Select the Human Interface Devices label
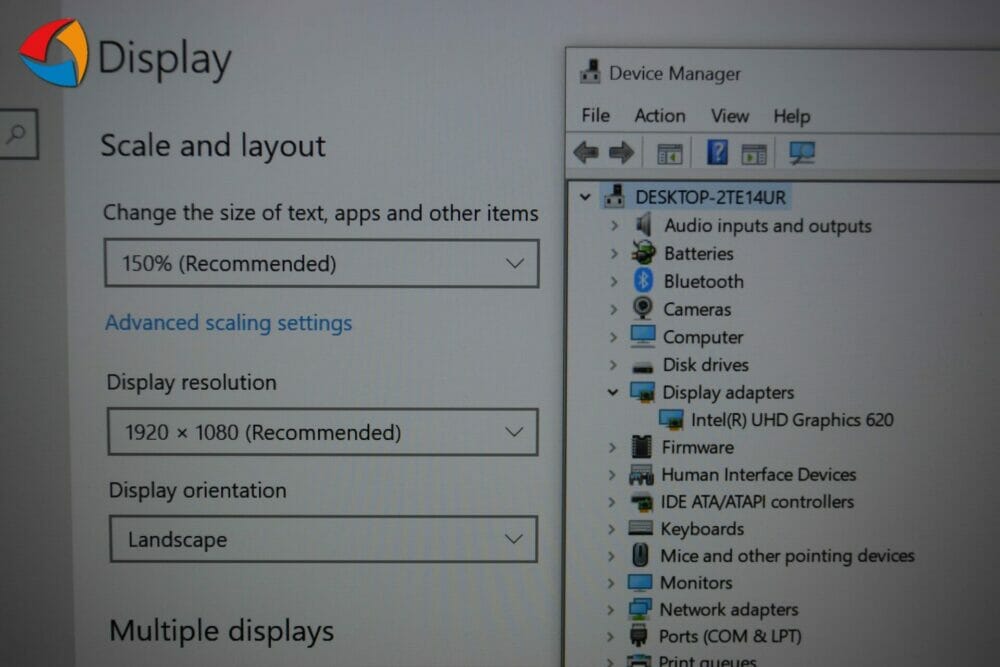The image size is (1000, 667). coord(758,474)
